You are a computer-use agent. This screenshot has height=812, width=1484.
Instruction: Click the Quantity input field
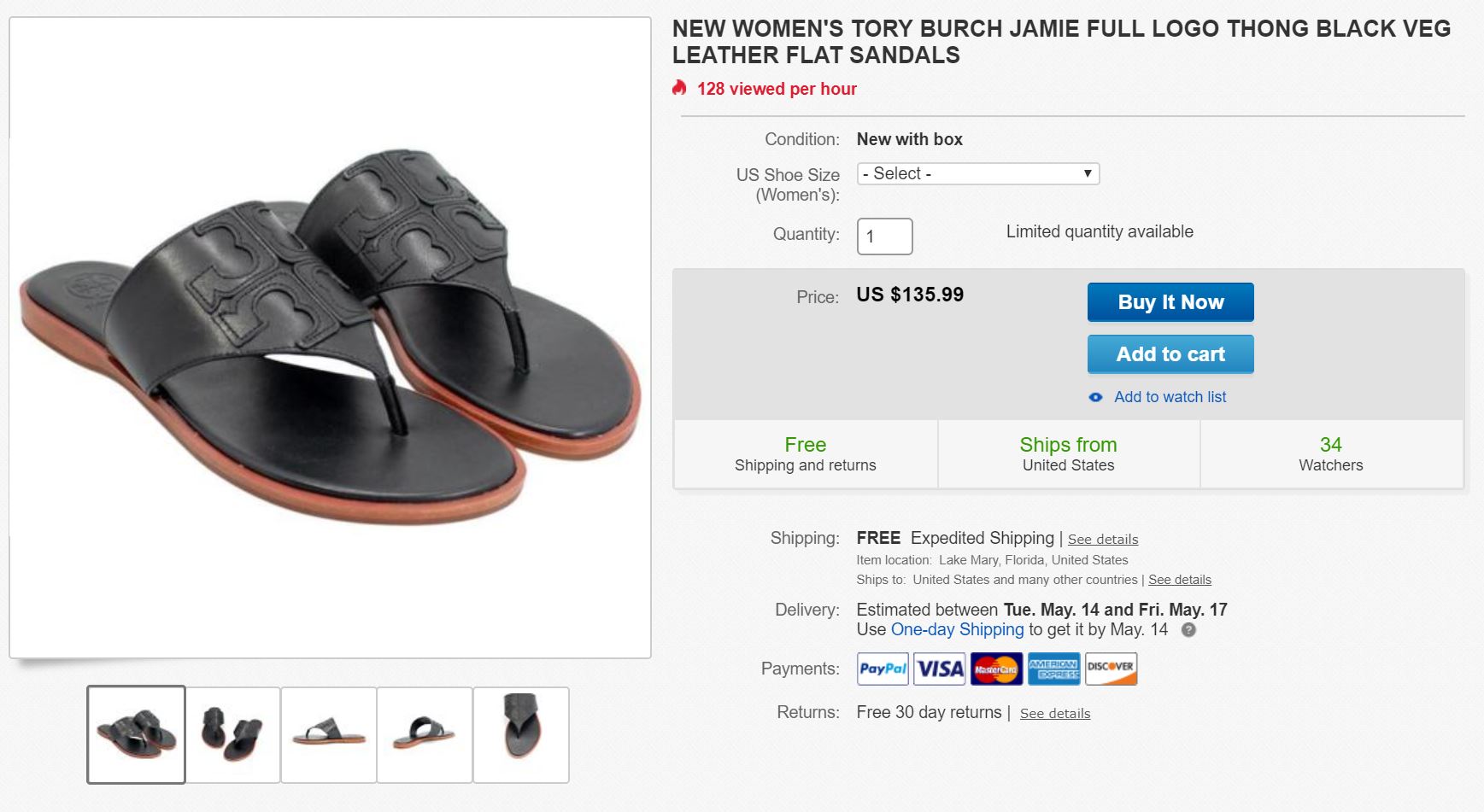pos(884,237)
